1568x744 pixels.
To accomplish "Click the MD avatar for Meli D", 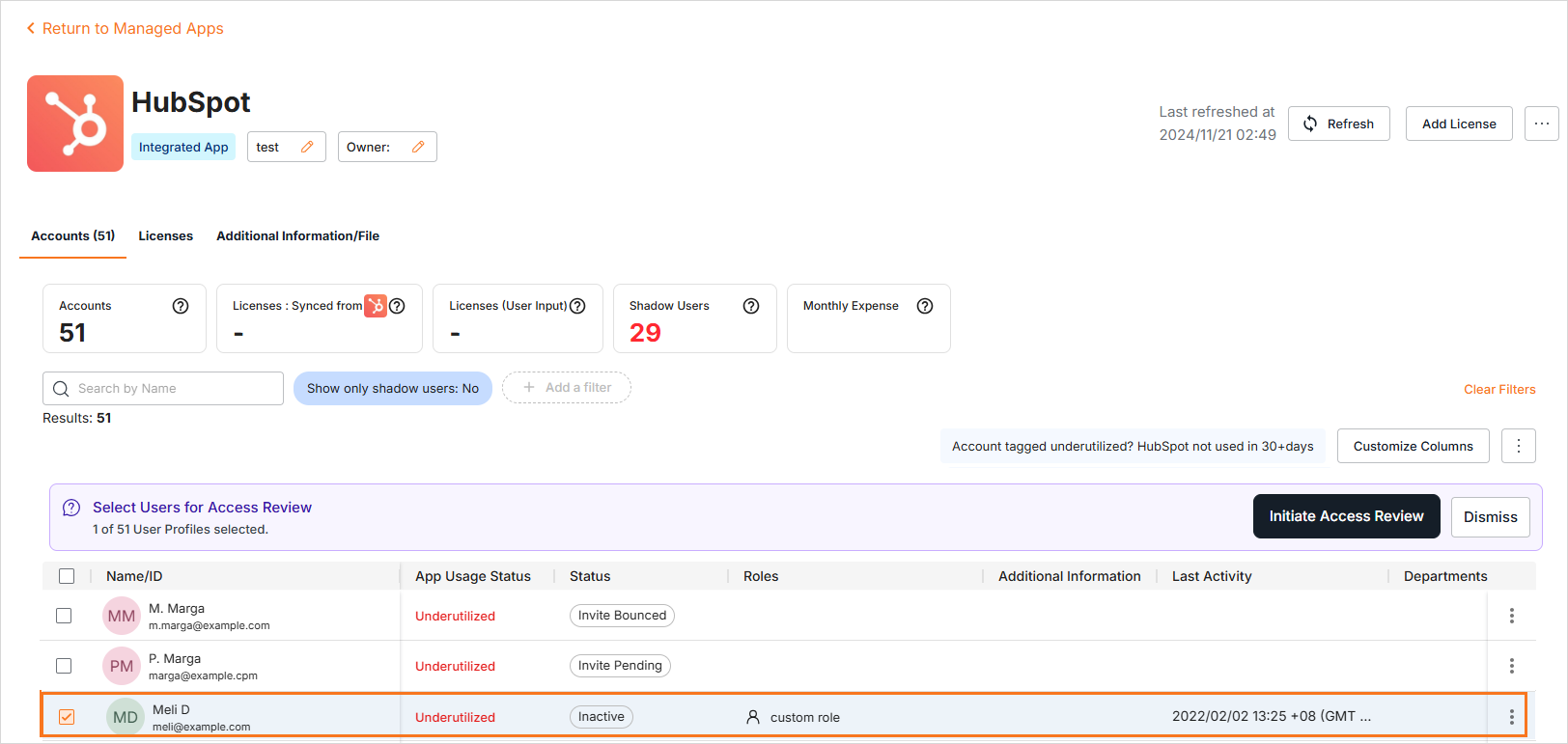I will coord(126,717).
